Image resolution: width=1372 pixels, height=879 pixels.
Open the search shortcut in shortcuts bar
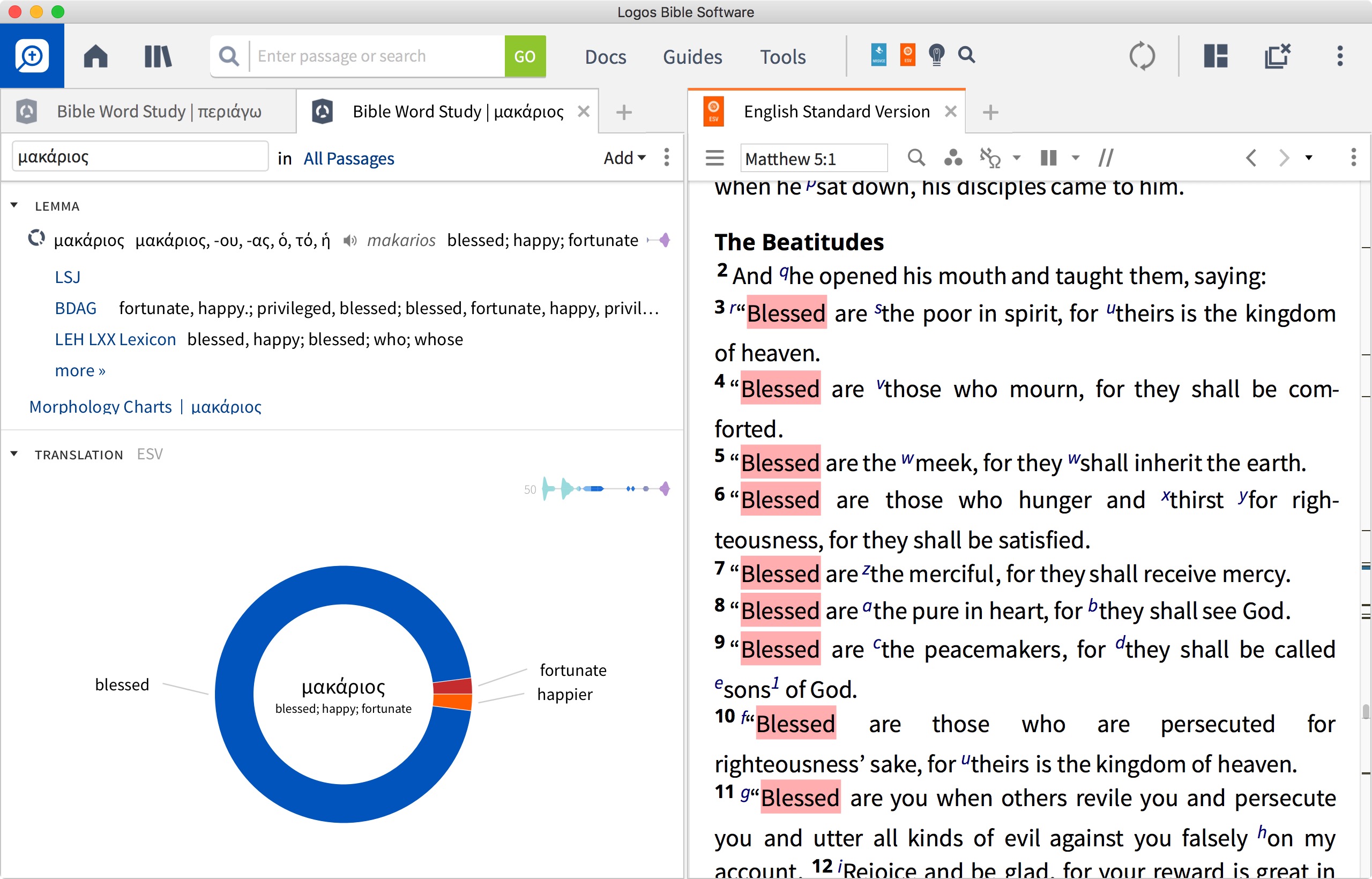(x=966, y=55)
